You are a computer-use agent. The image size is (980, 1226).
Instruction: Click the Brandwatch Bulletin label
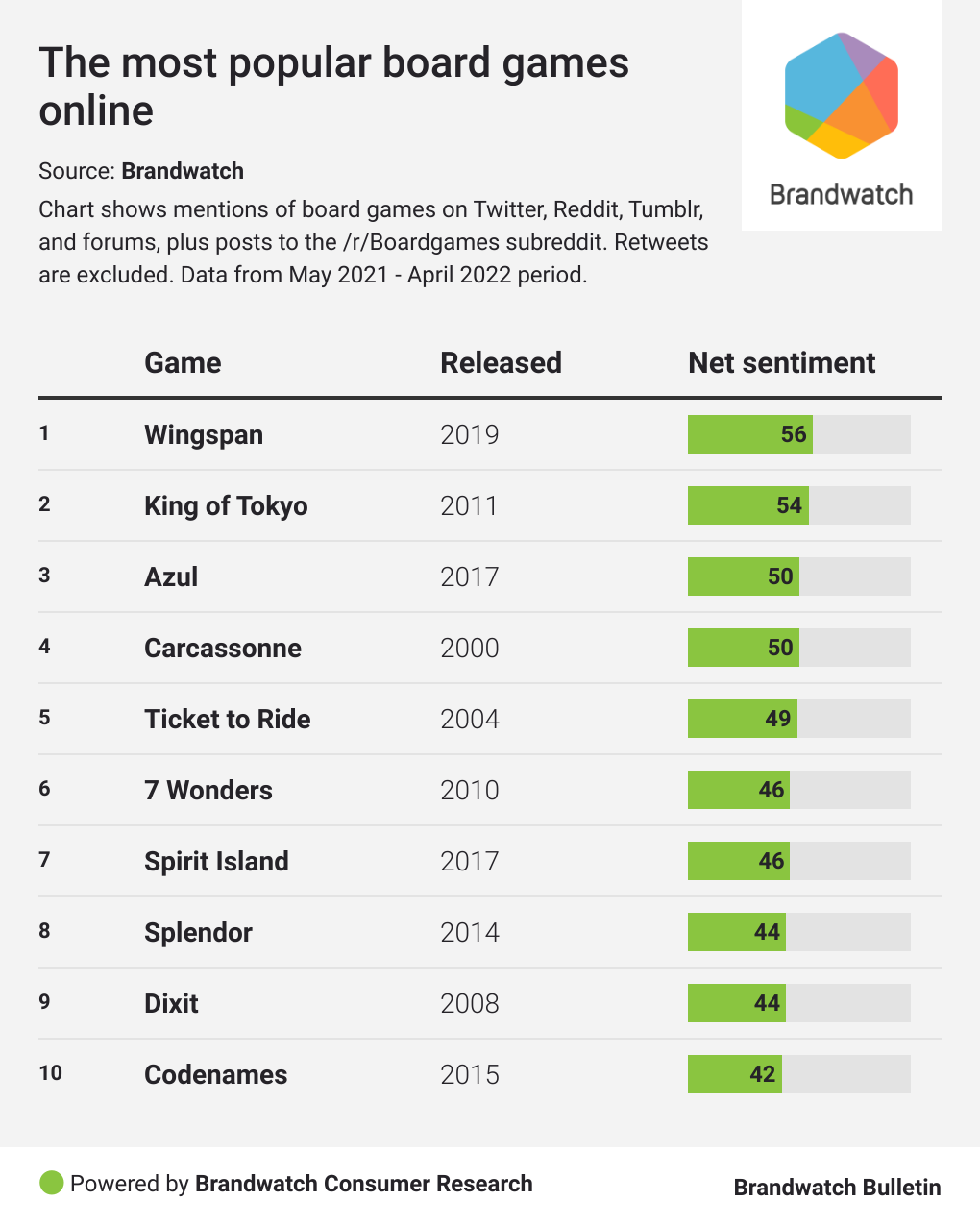pyautogui.click(x=837, y=1188)
